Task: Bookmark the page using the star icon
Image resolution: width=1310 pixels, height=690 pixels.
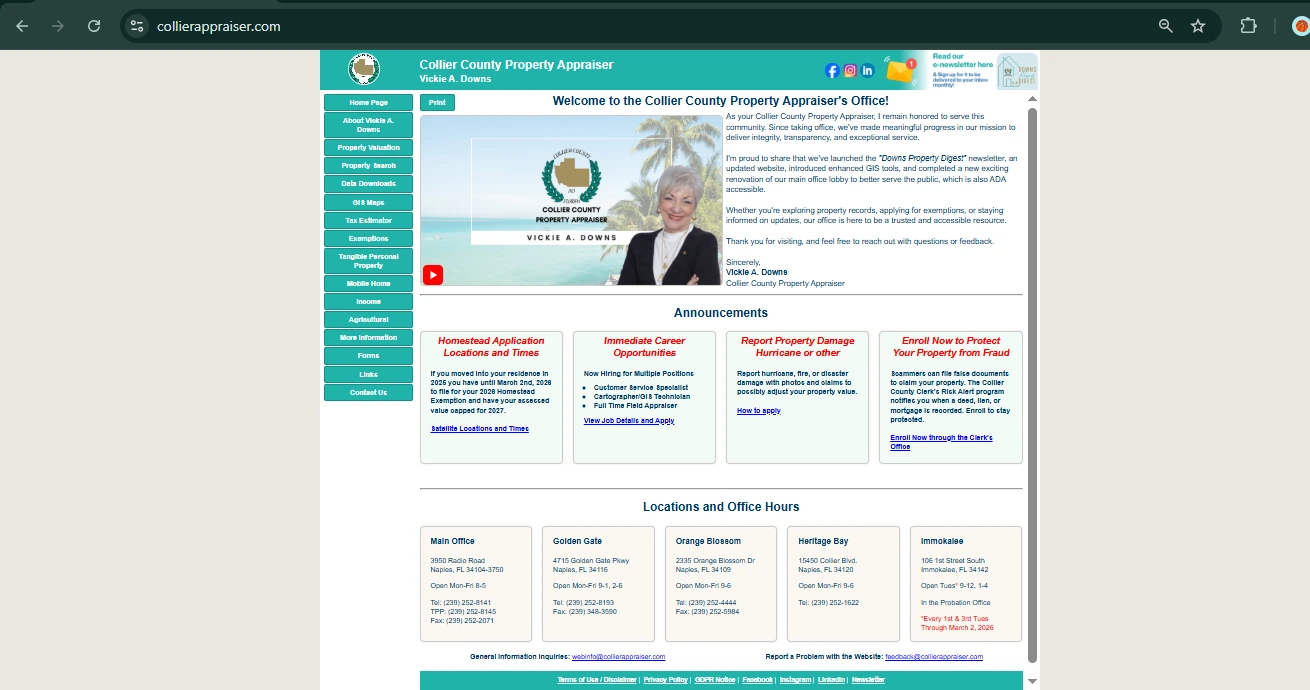Action: (1197, 26)
